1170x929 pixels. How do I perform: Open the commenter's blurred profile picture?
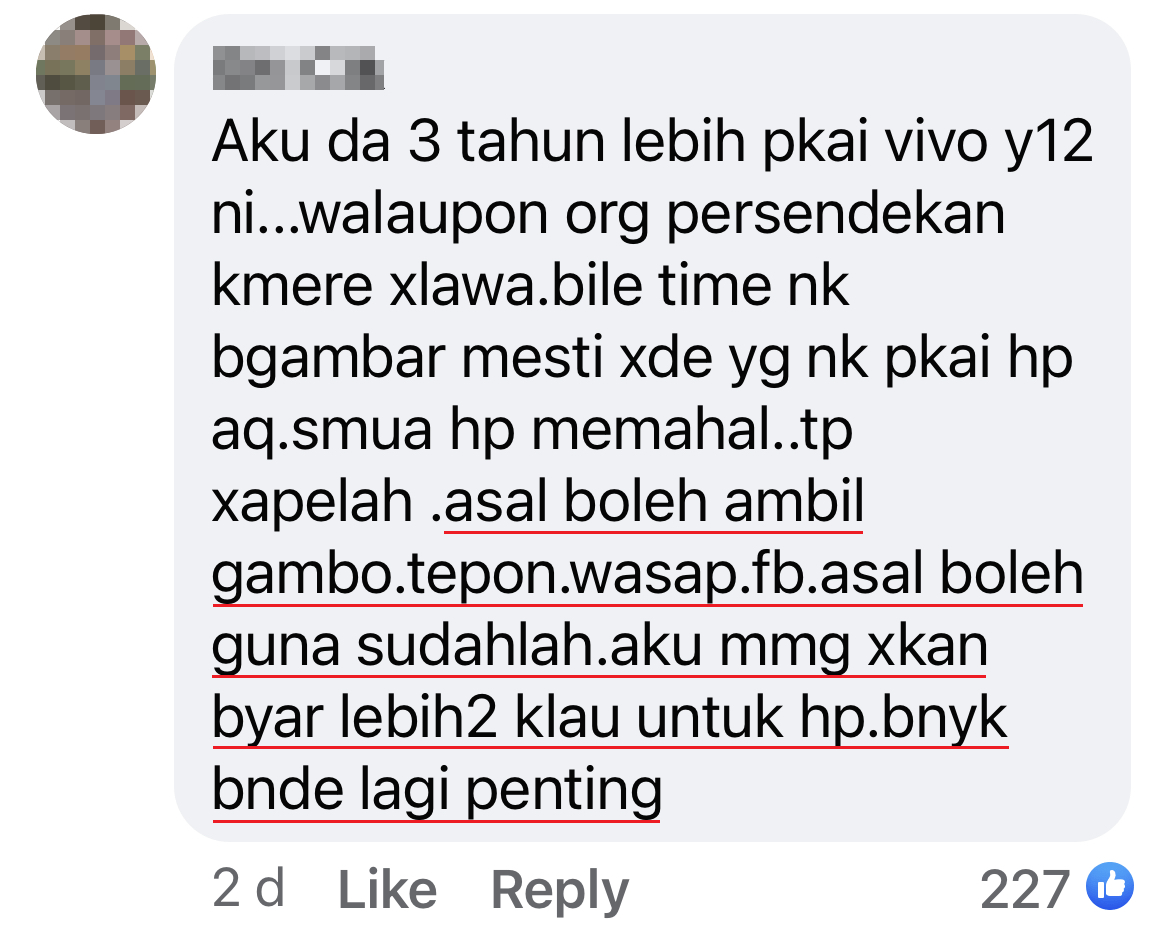96,74
